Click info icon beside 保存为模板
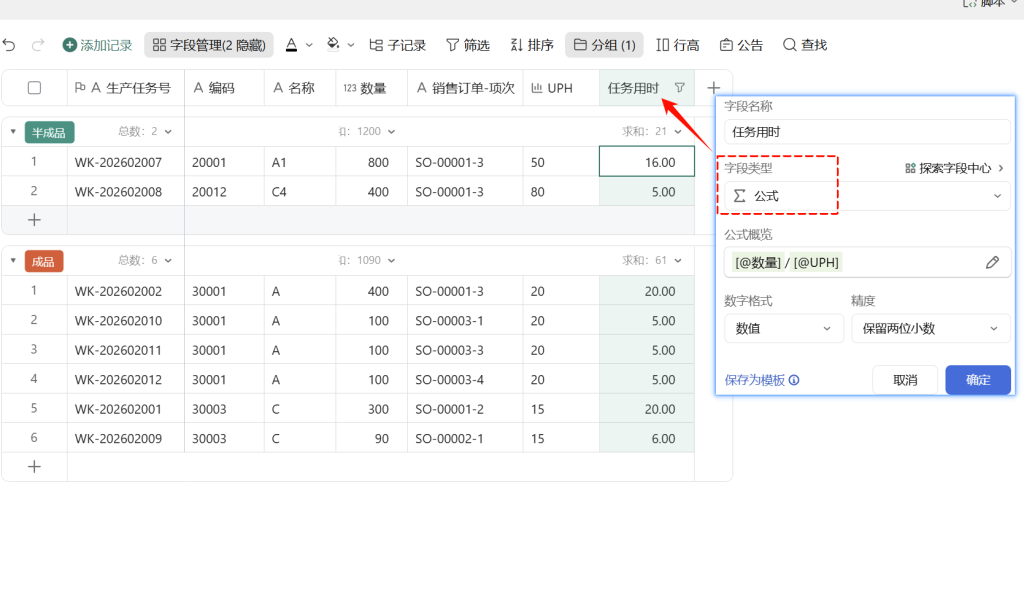The width and height of the screenshot is (1024, 604). (x=794, y=380)
